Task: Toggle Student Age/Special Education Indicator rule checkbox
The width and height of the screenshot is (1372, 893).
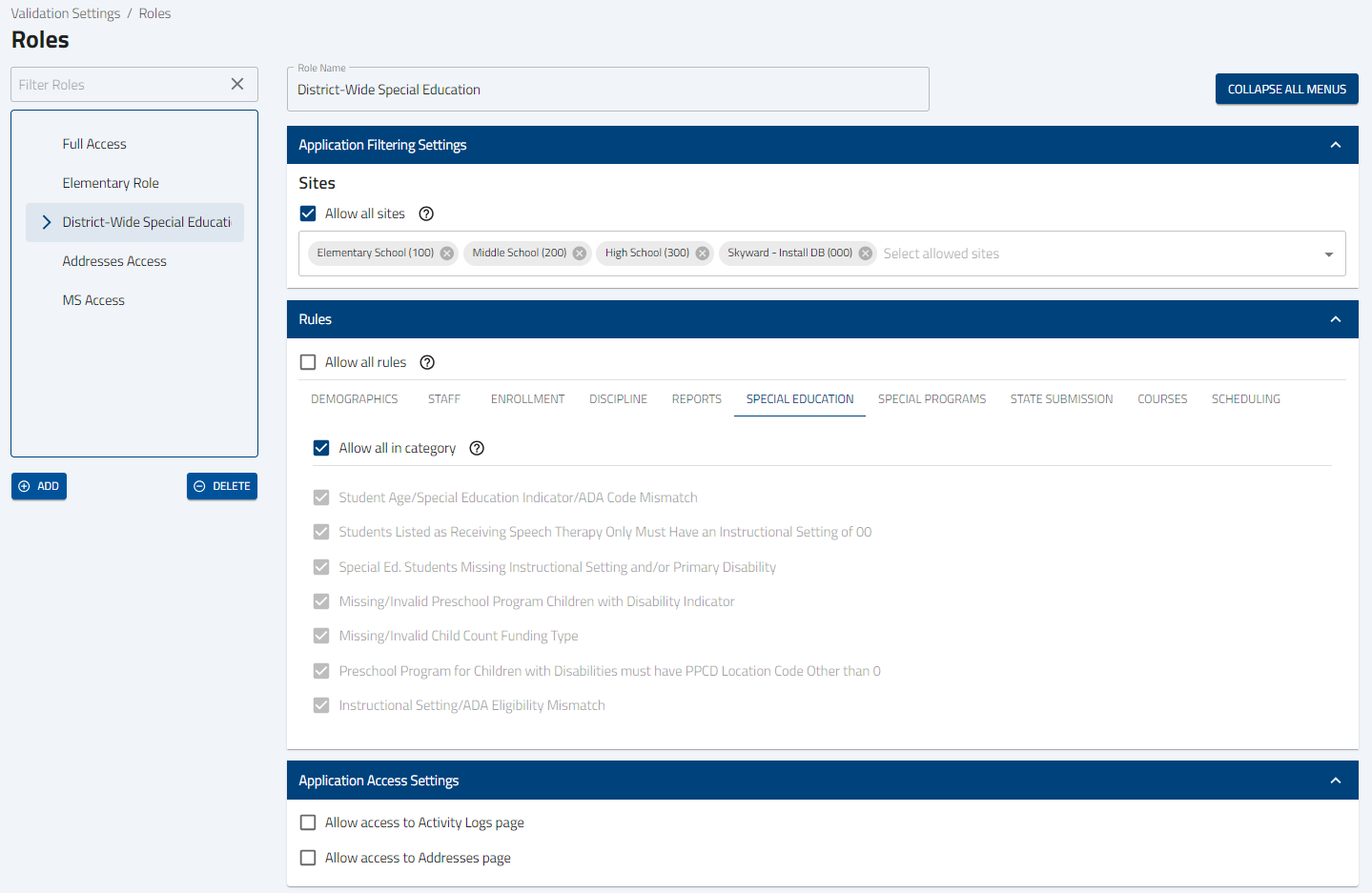Action: tap(321, 497)
